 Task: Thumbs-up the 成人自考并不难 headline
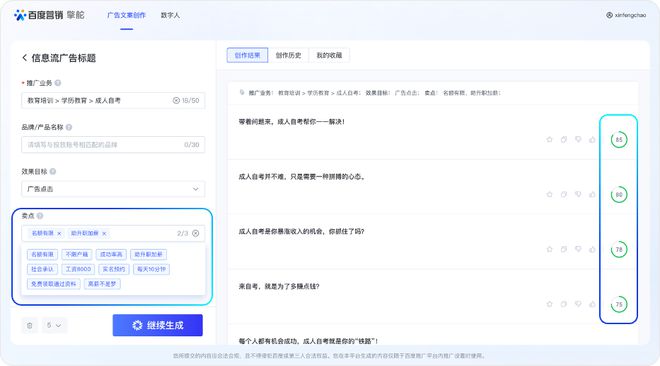[x=592, y=194]
